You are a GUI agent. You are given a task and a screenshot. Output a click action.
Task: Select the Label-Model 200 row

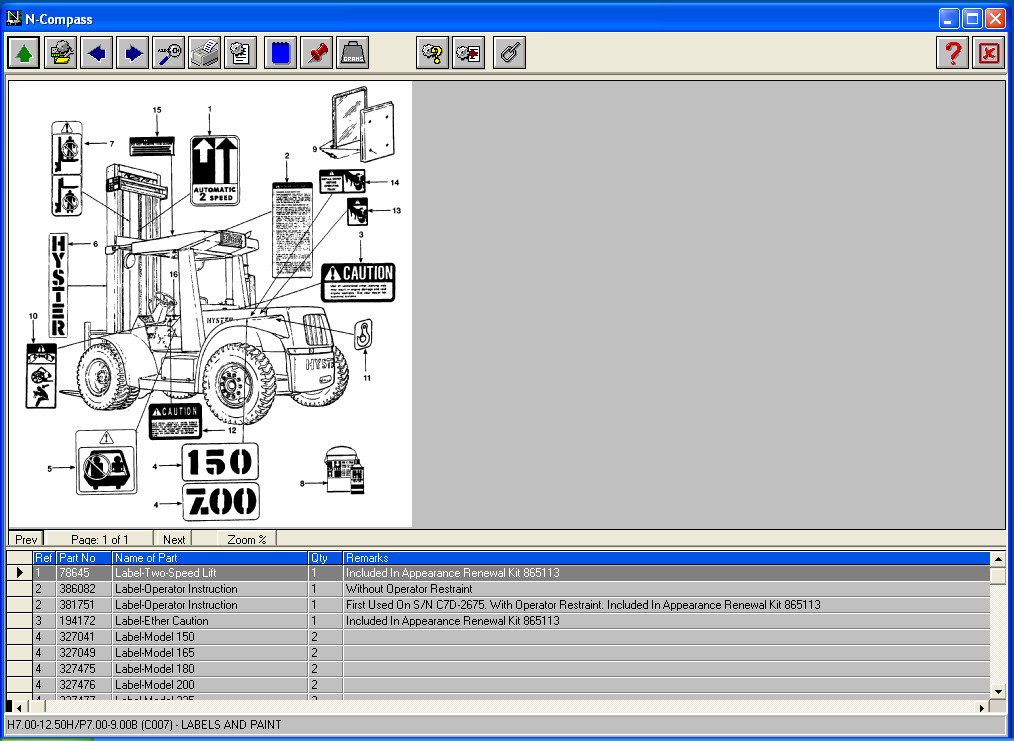(x=210, y=684)
